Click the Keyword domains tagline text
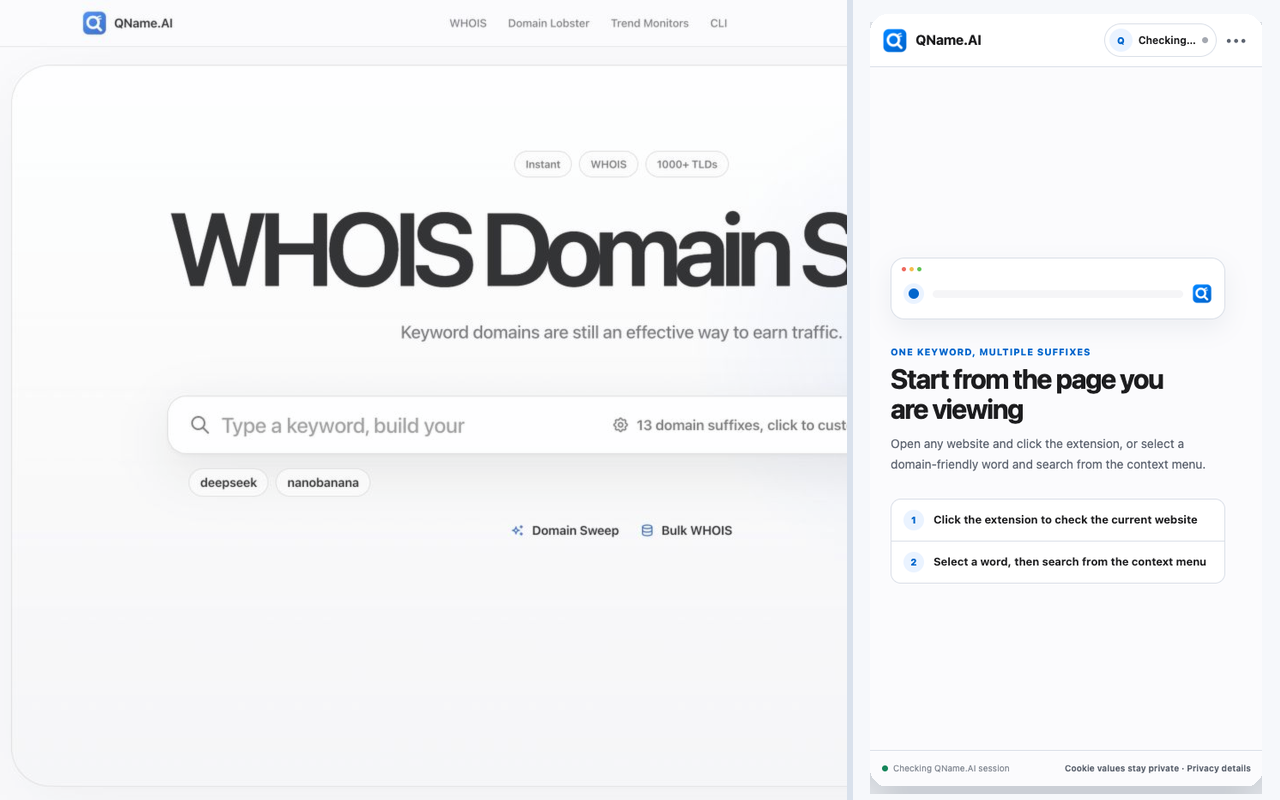Image resolution: width=1280 pixels, height=800 pixels. click(x=621, y=332)
